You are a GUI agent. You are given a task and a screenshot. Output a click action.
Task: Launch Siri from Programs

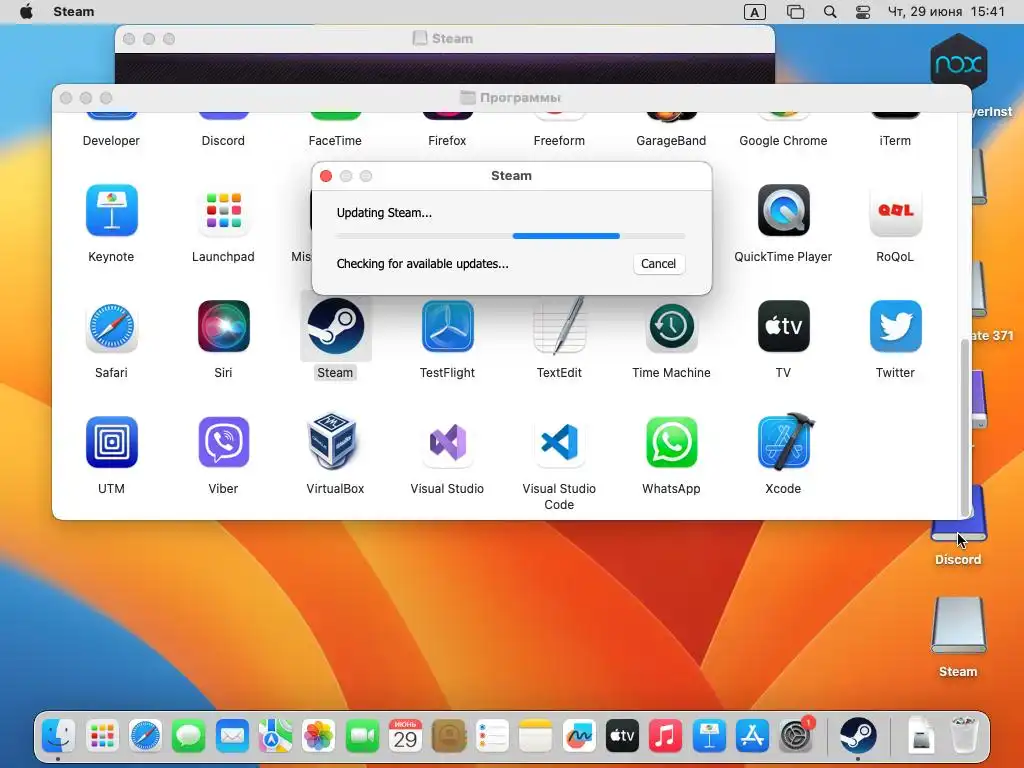pyautogui.click(x=223, y=327)
